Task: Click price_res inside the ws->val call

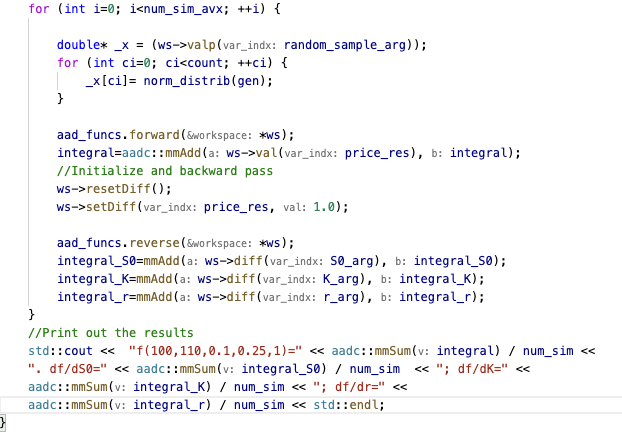Action: (x=377, y=153)
